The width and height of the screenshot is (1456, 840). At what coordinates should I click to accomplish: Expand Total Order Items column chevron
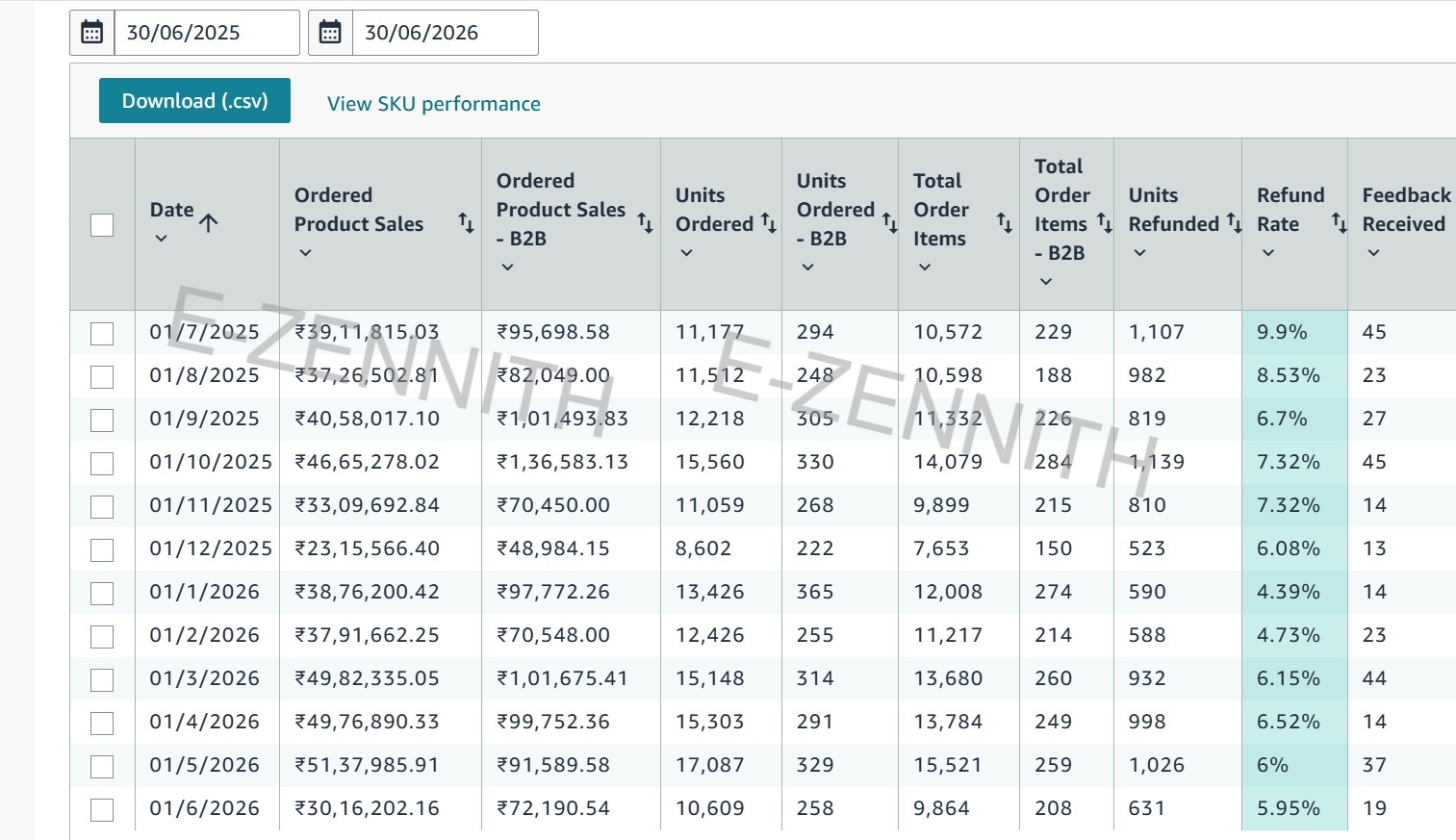point(924,267)
